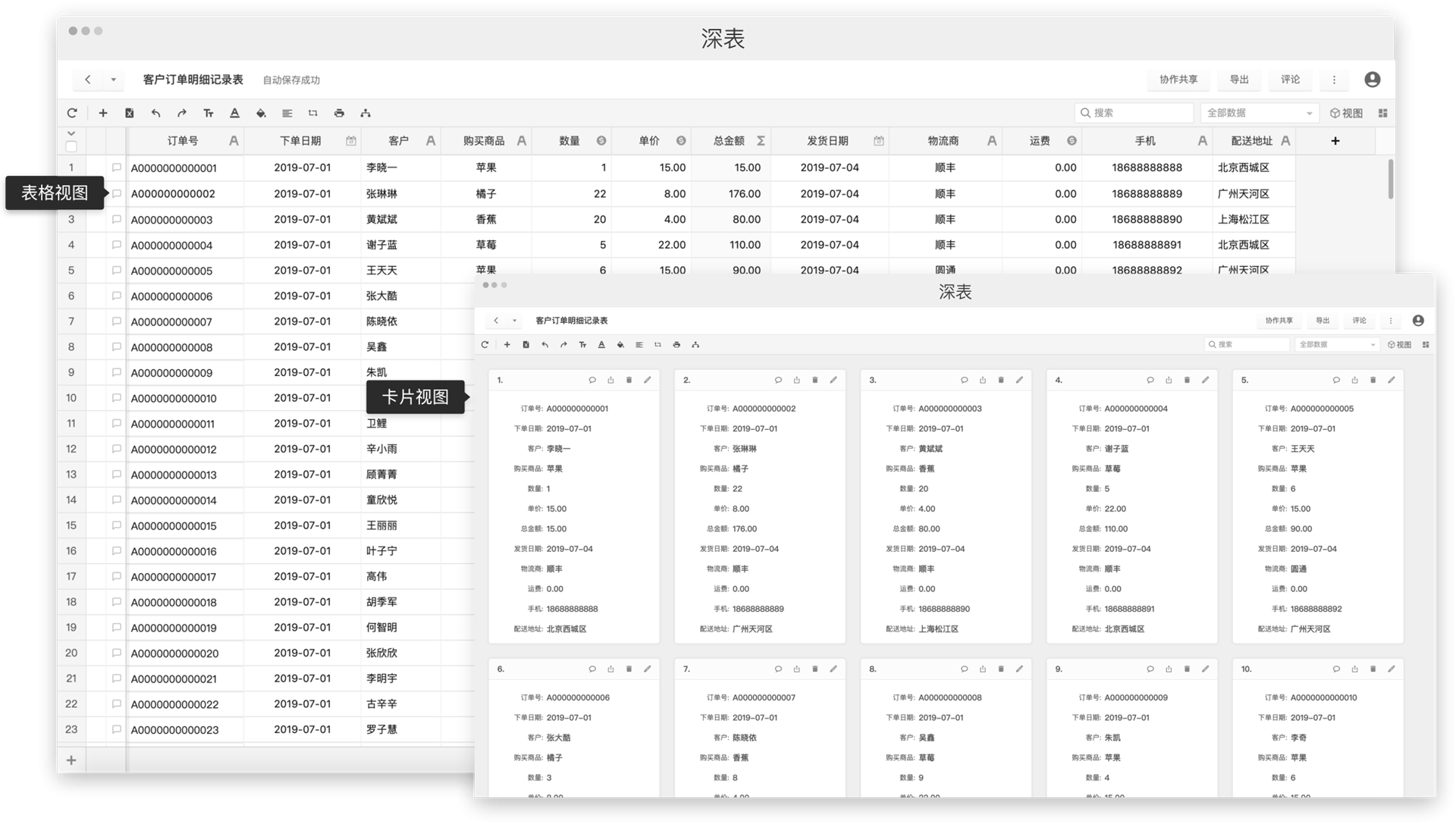Click the 配送地址 column header
The height and width of the screenshot is (824, 1456).
click(1254, 141)
